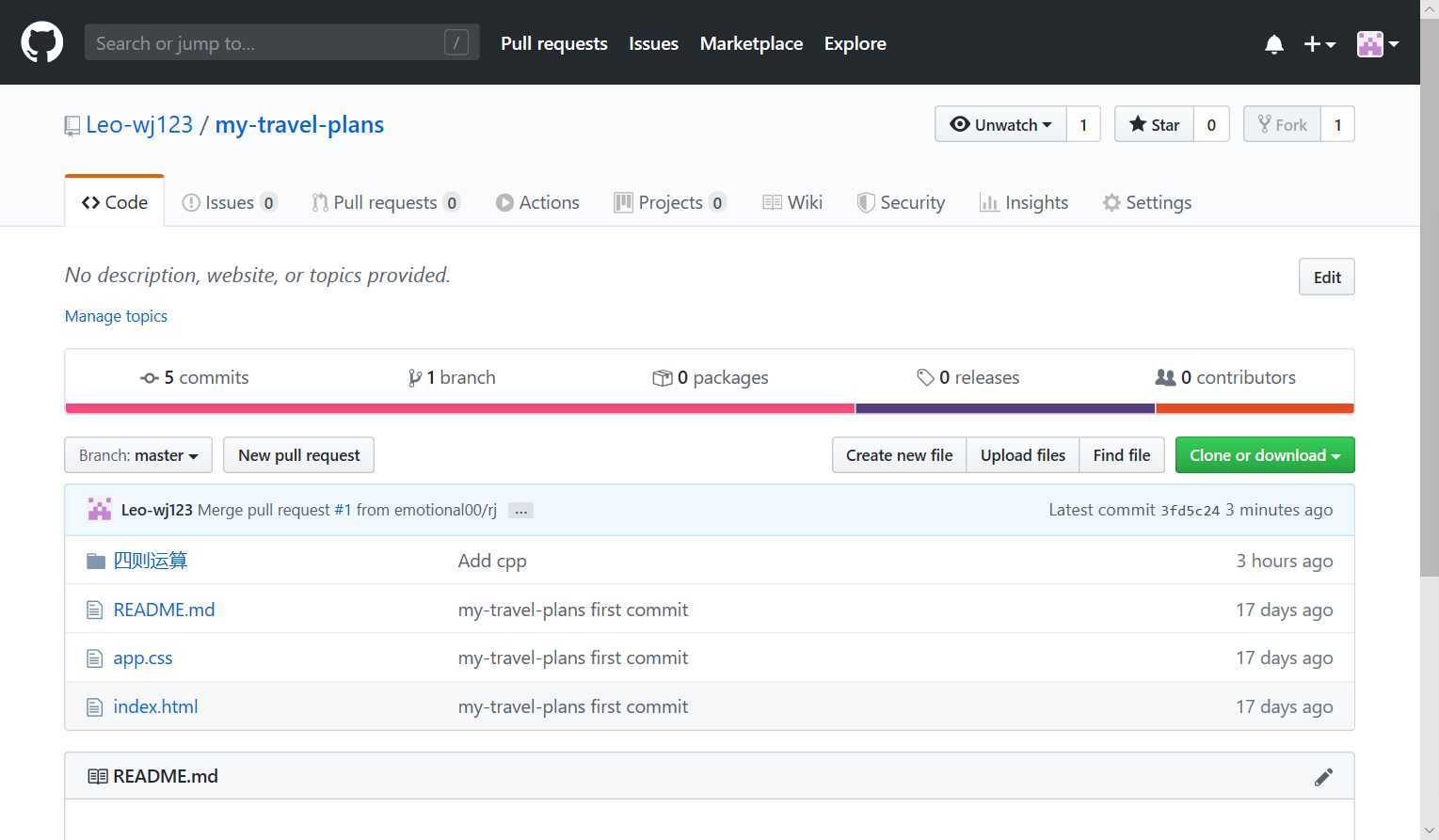Open the notifications bell
The width and height of the screenshot is (1439, 840).
[1274, 44]
